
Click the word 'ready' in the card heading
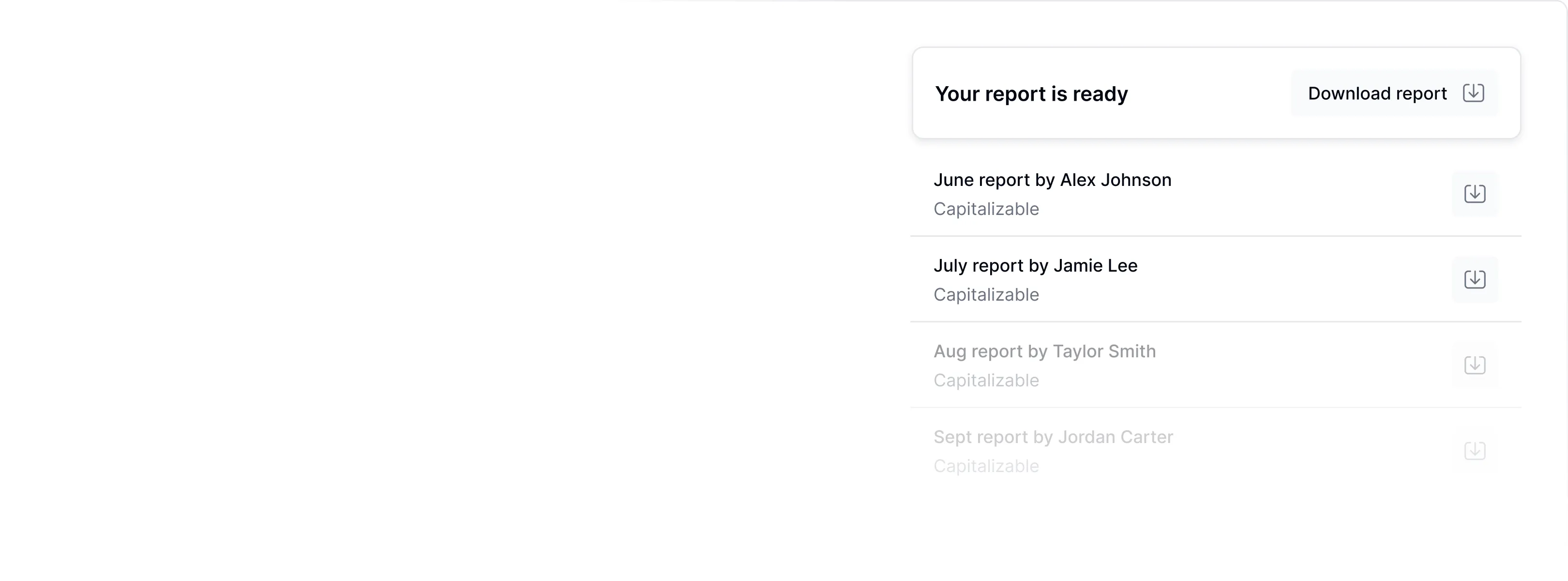[x=1100, y=94]
